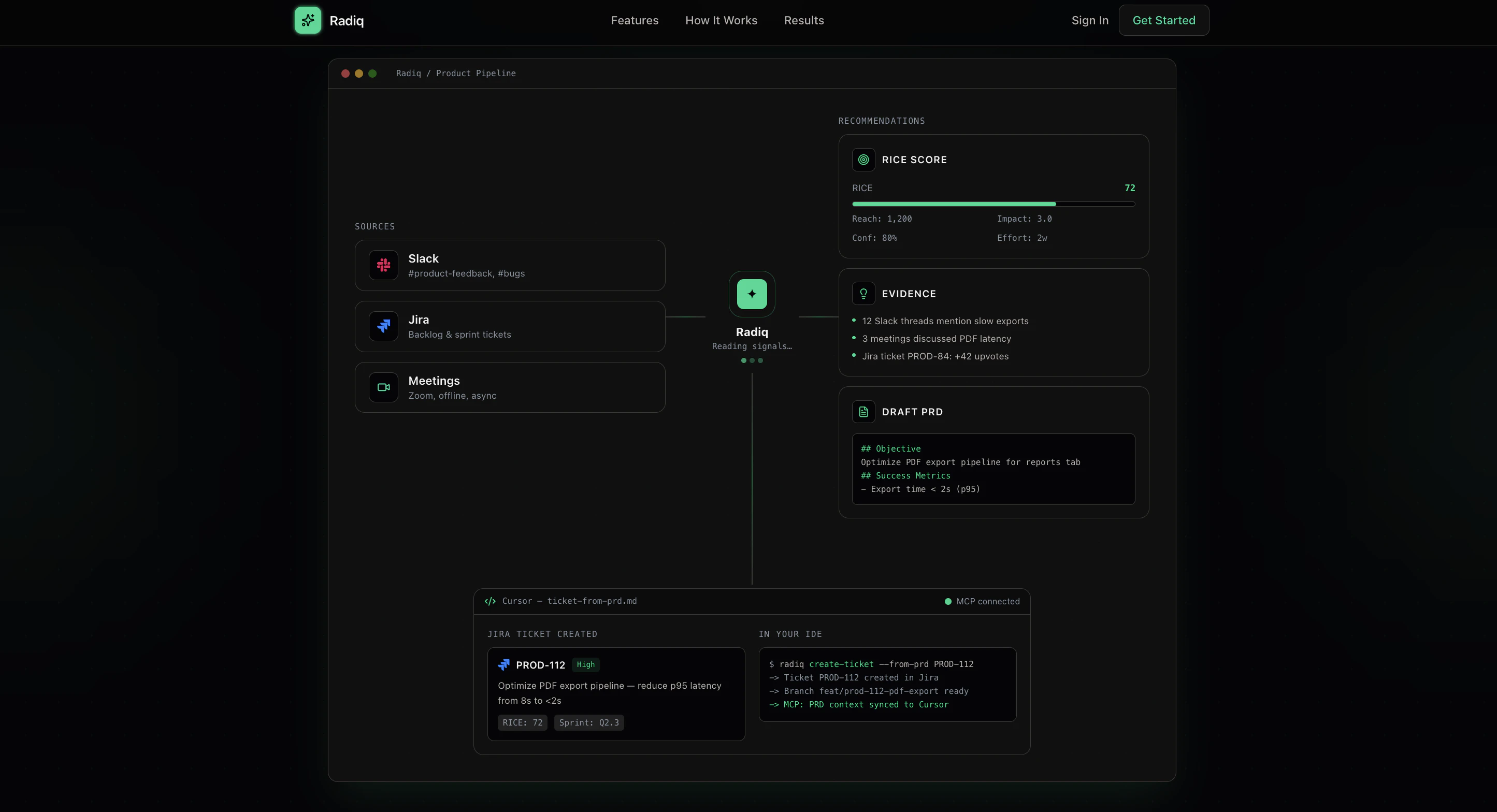Viewport: 1497px width, 812px height.
Task: Click the 'JIRA TICKET CREATED' label
Action: pyautogui.click(x=542, y=634)
